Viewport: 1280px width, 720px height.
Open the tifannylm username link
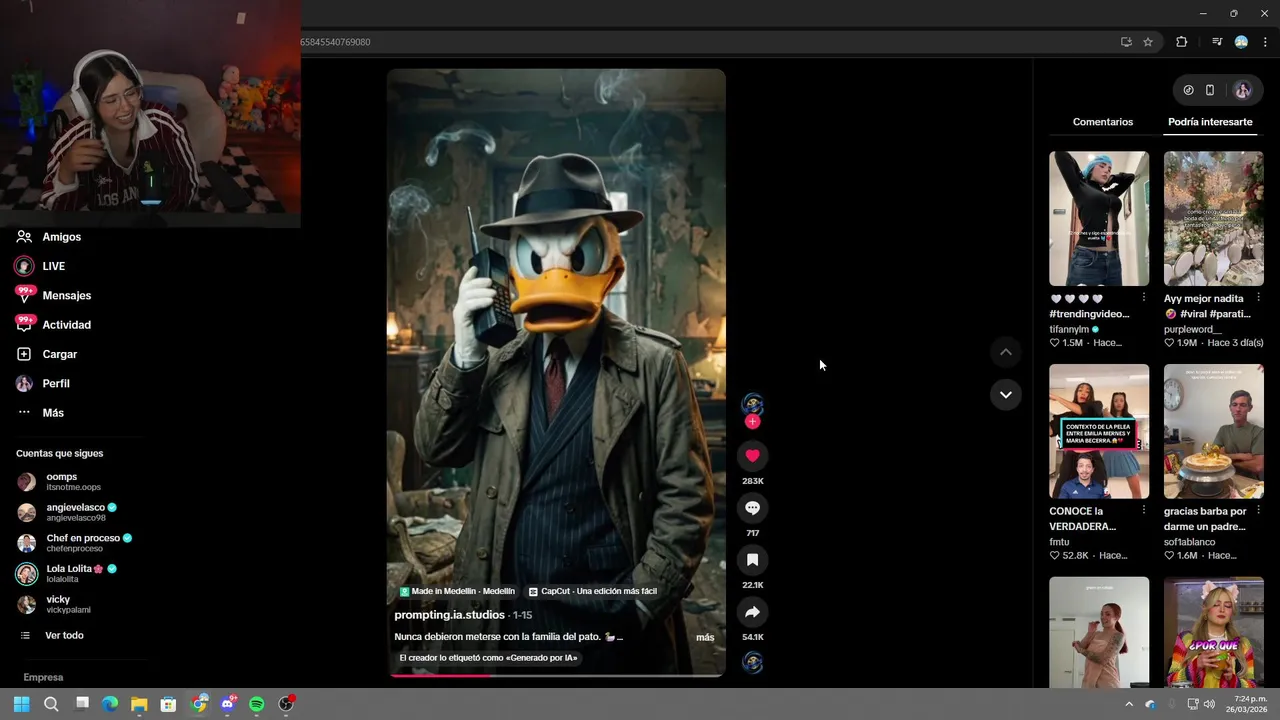(1069, 329)
